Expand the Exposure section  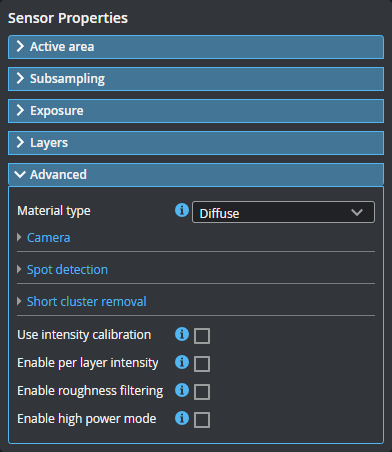(196, 111)
